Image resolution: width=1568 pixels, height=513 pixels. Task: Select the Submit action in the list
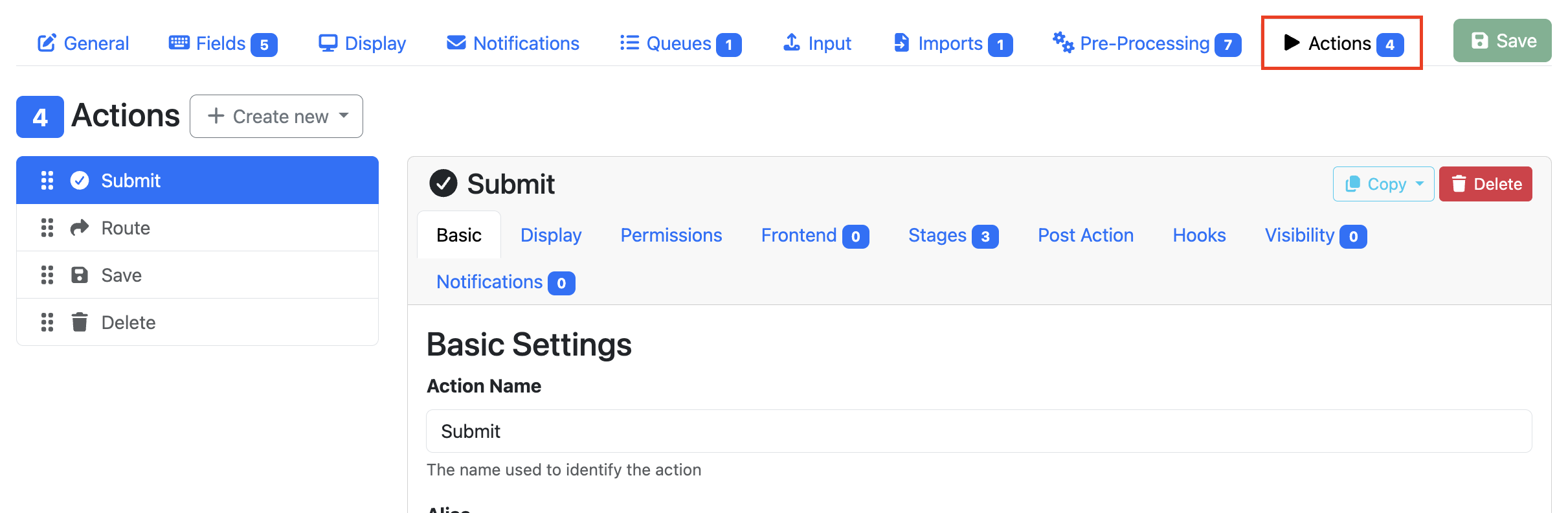pyautogui.click(x=197, y=180)
